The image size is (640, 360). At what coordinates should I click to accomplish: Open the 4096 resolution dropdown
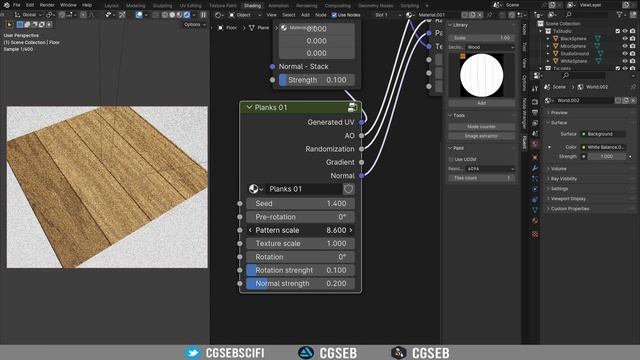(490, 169)
